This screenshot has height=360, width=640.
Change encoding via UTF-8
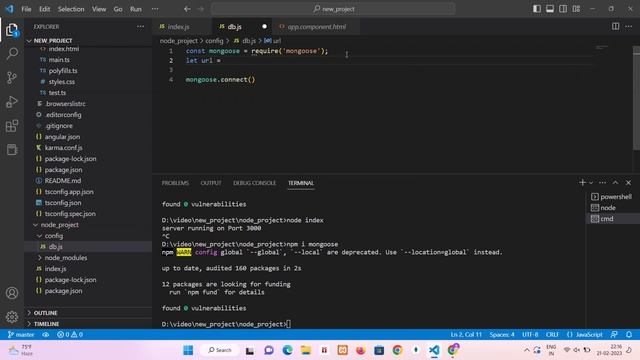[530, 335]
